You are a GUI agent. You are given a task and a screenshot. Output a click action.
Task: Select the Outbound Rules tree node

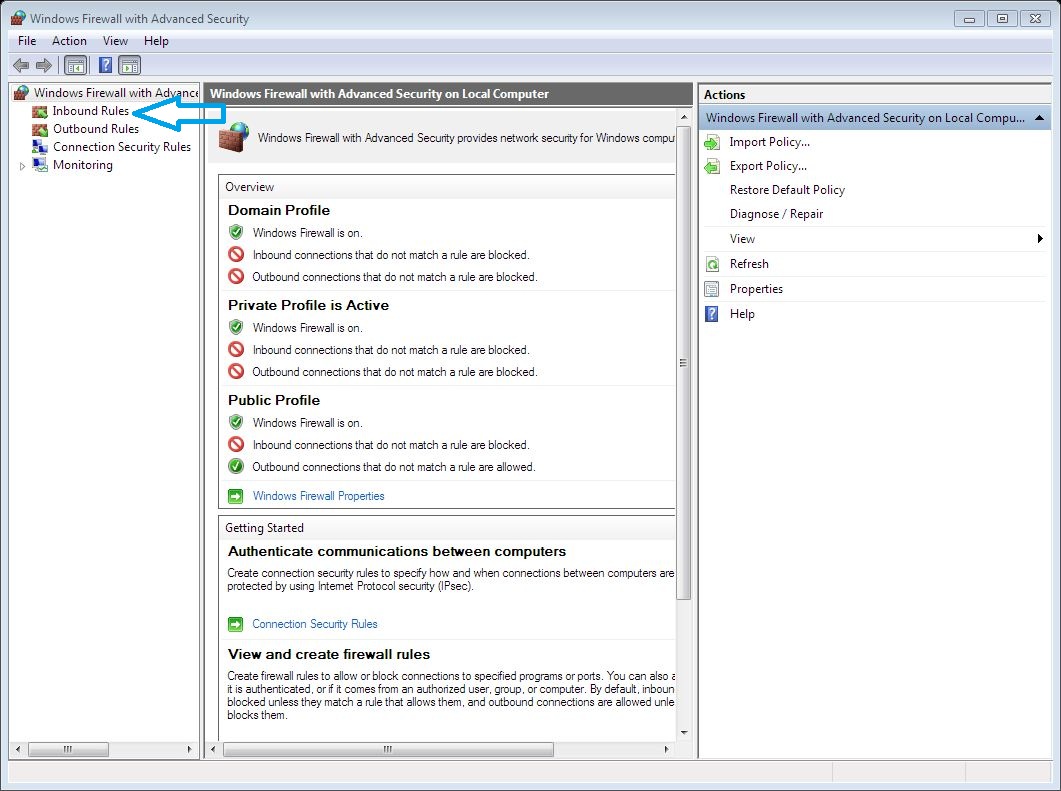coord(96,129)
